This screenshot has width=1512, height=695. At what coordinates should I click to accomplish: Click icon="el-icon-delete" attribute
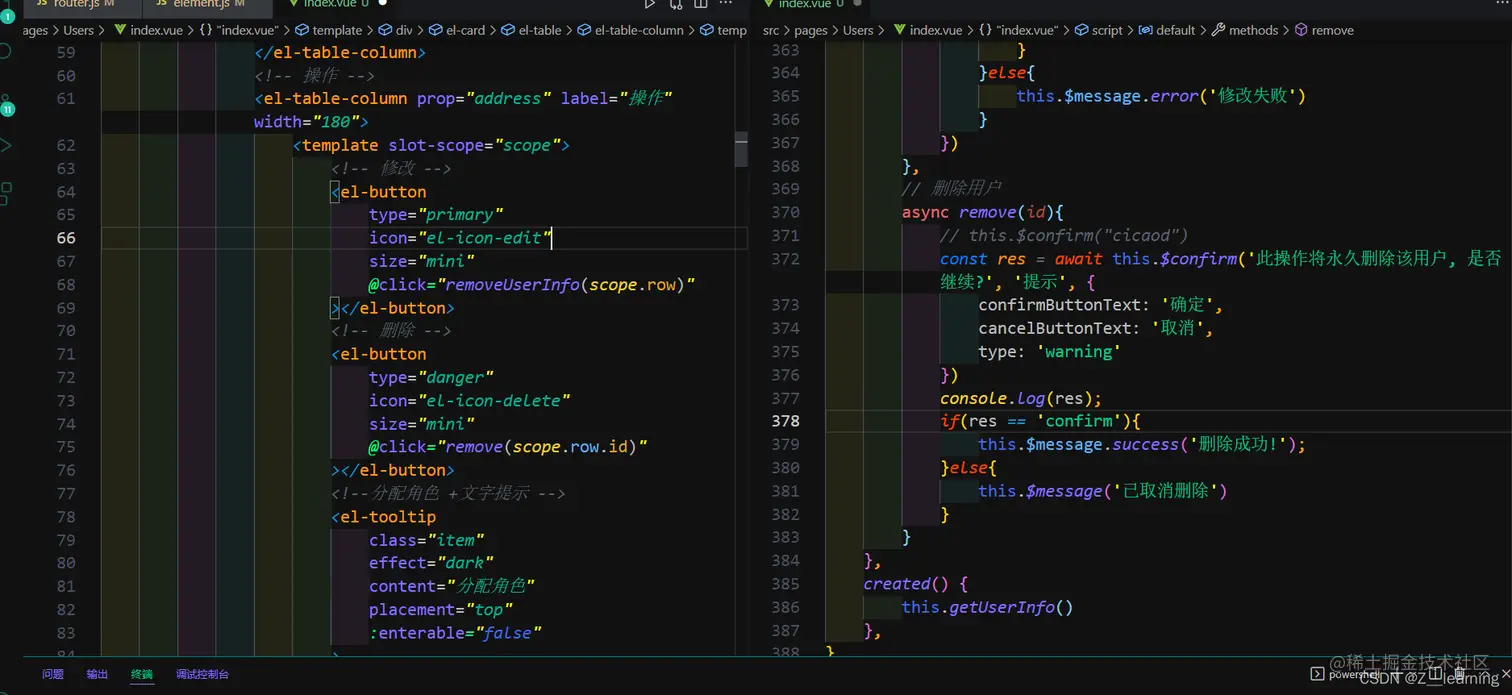(470, 400)
